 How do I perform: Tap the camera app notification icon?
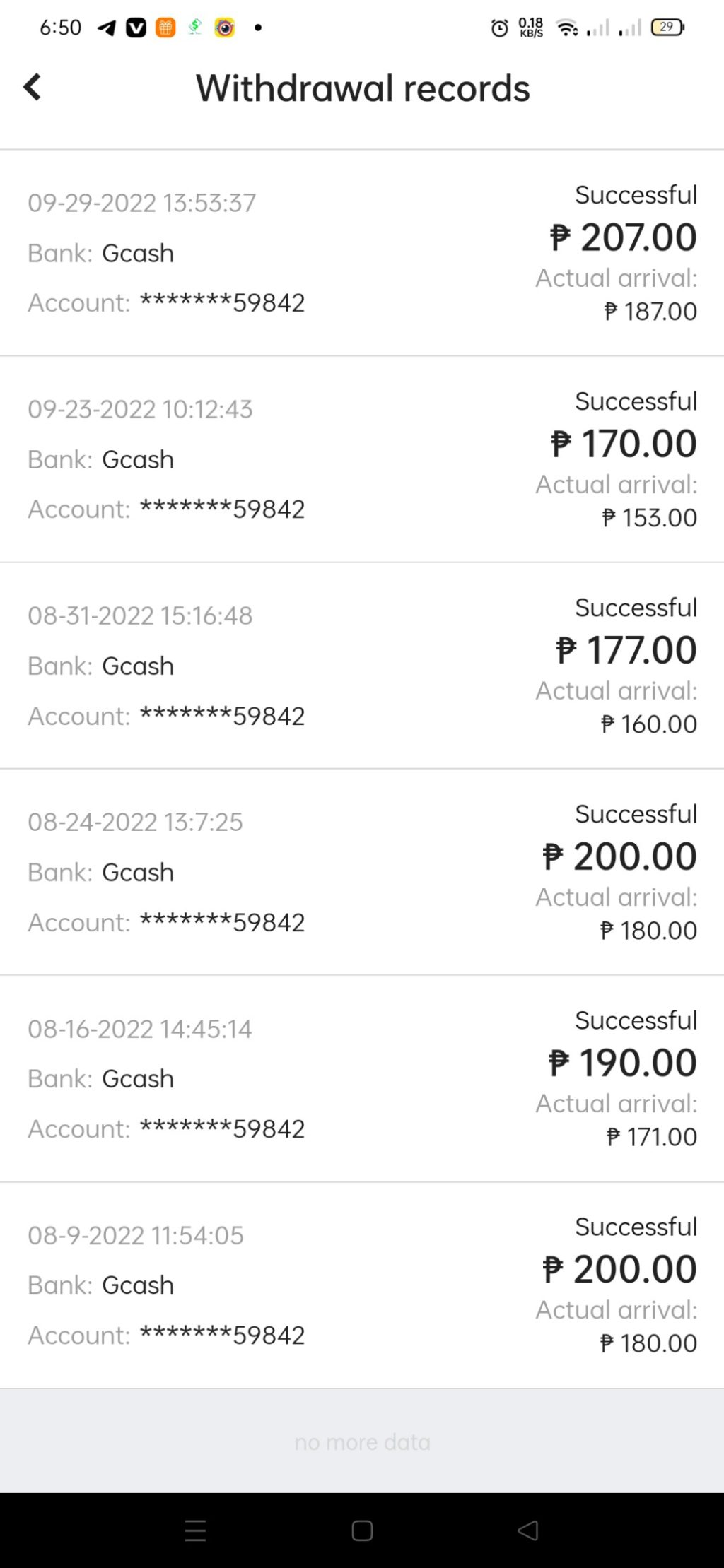click(x=225, y=28)
